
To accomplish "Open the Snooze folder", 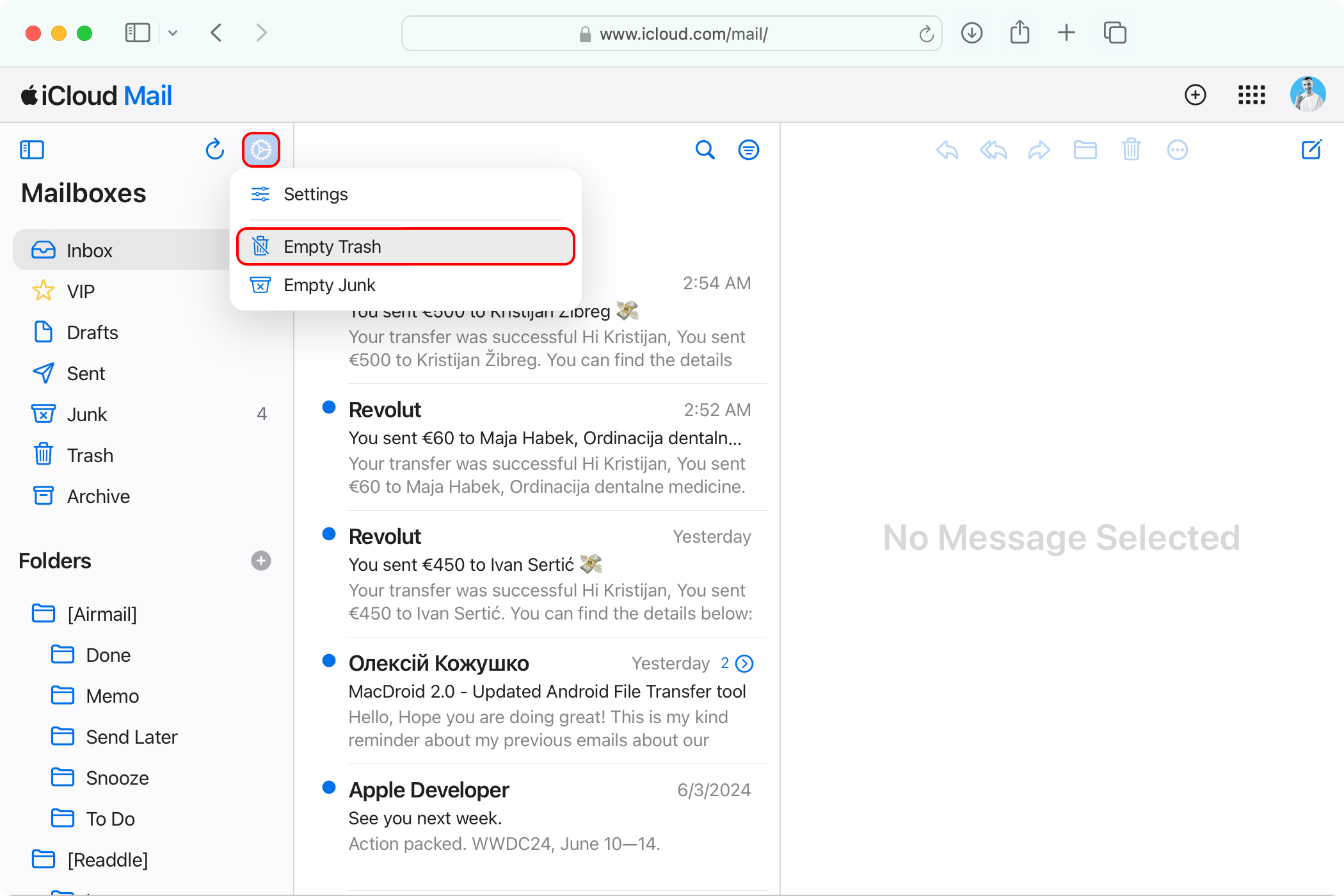I will pos(147,778).
